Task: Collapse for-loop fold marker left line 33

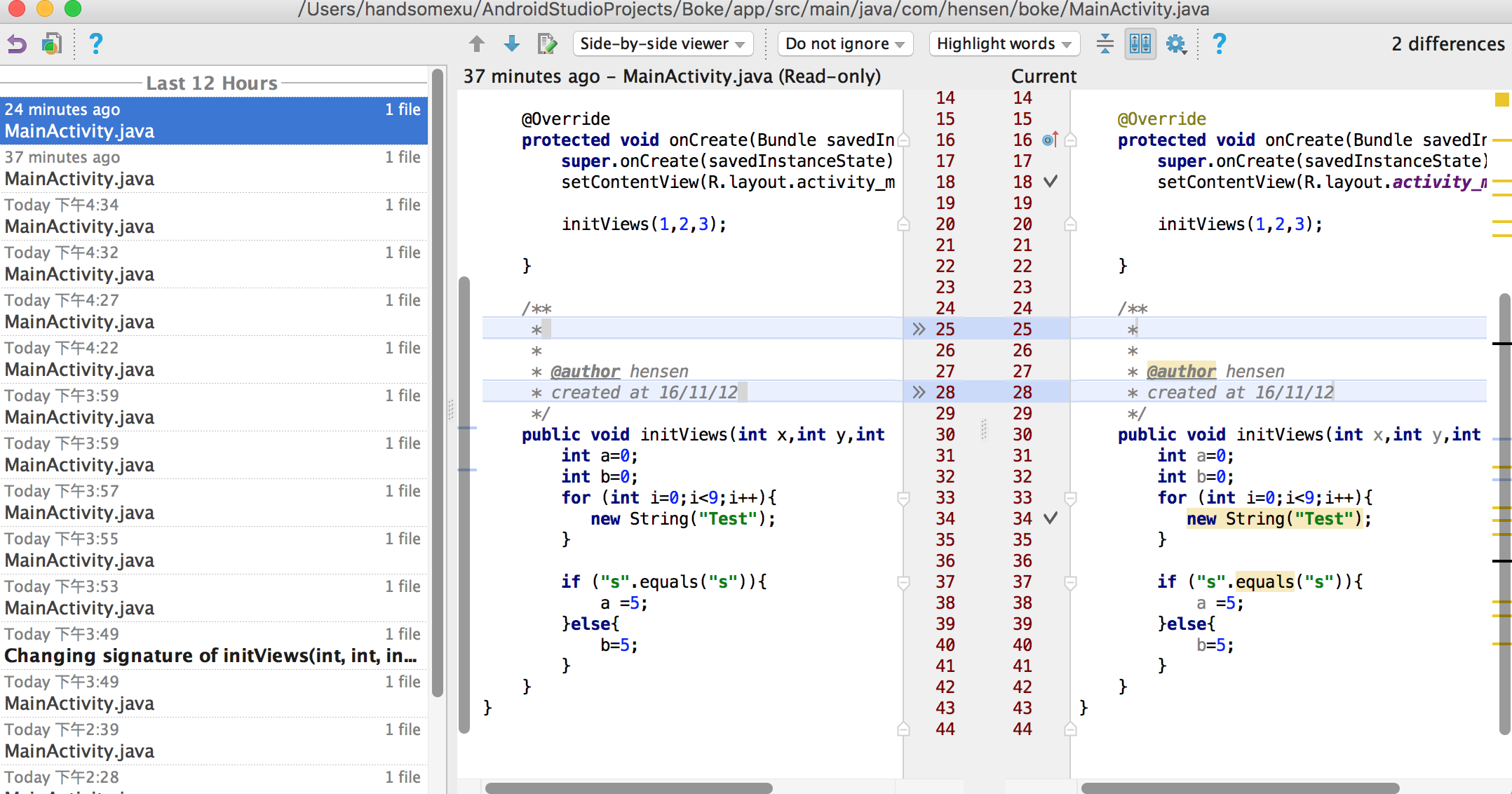Action: (904, 498)
